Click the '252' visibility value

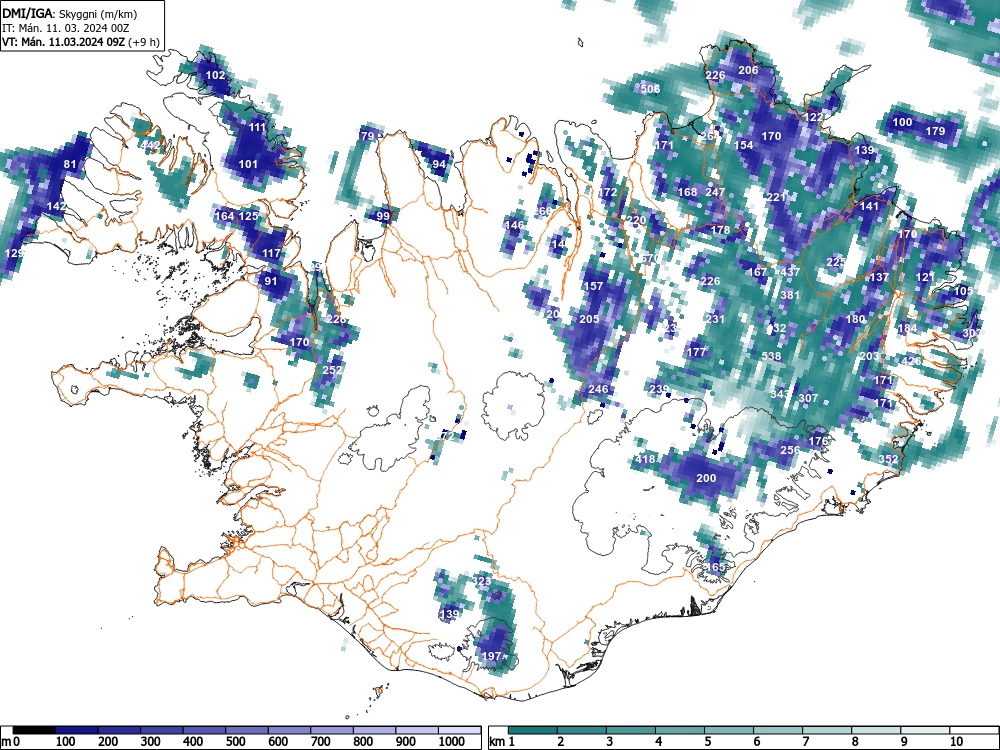click(332, 369)
